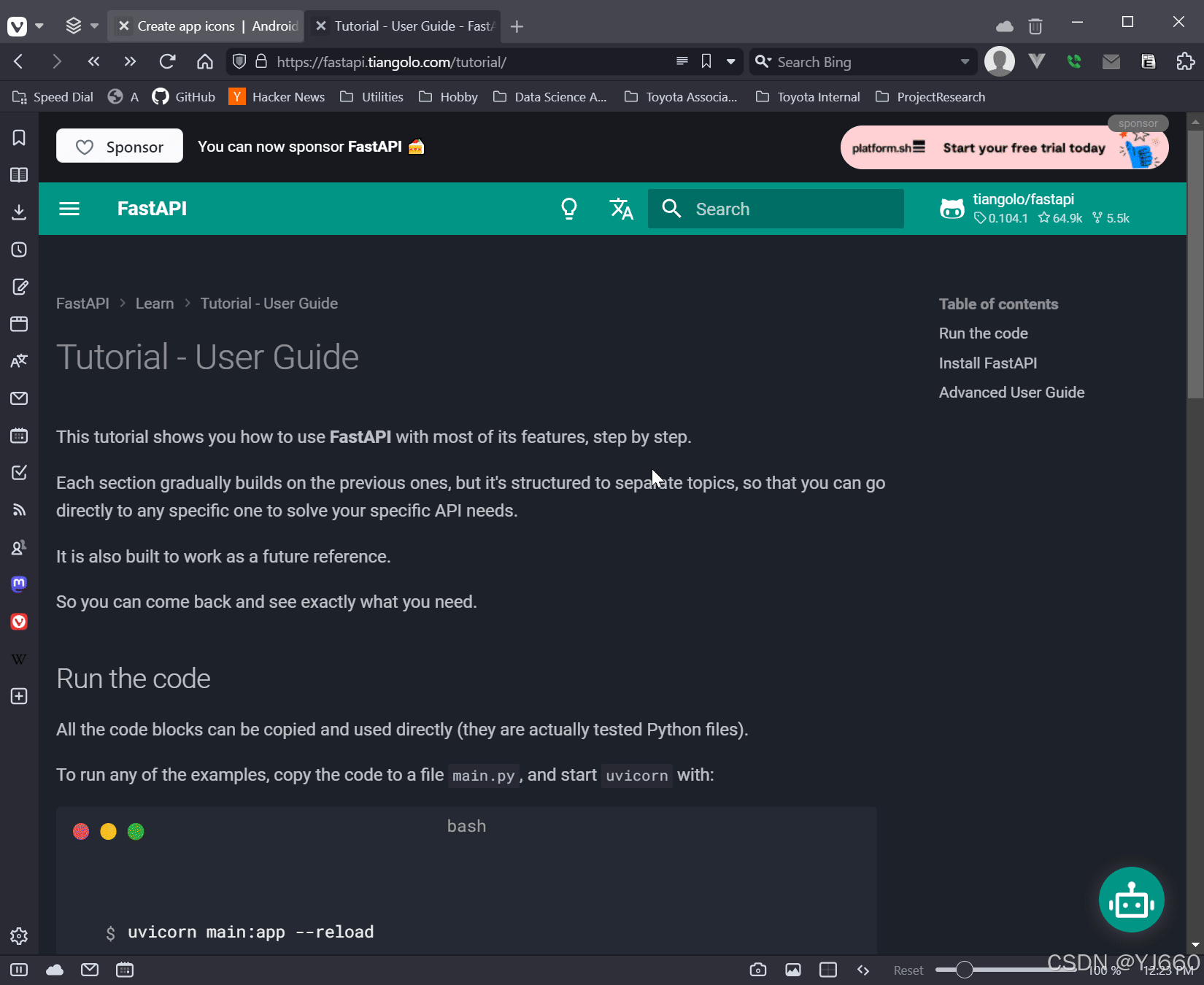Screen dimensions: 1204x985
Task: Click the Sponsor button
Action: pyautogui.click(x=120, y=146)
